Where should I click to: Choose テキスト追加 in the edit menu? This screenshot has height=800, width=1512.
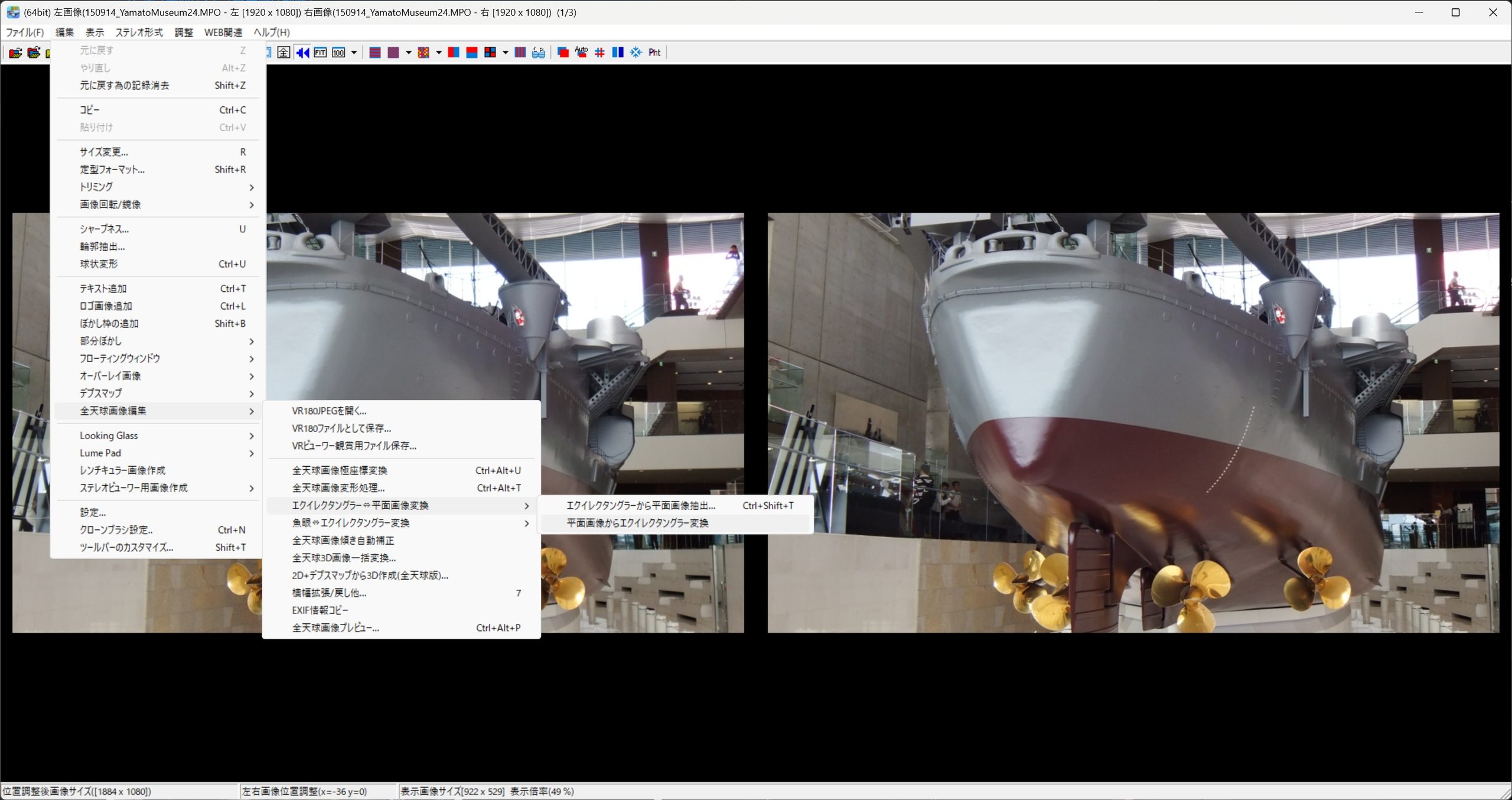point(158,288)
